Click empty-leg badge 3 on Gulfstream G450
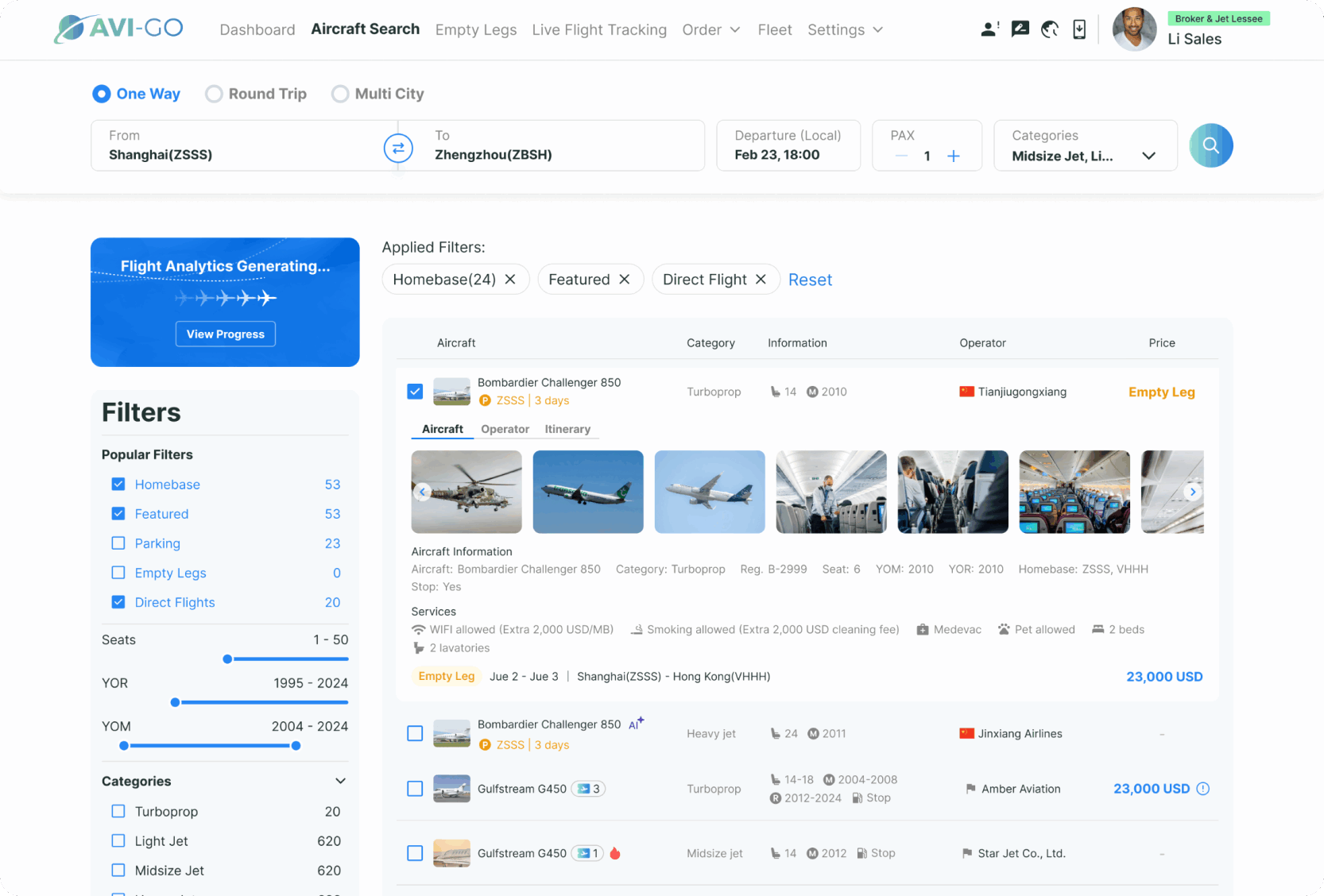This screenshot has width=1324, height=896. click(x=588, y=789)
